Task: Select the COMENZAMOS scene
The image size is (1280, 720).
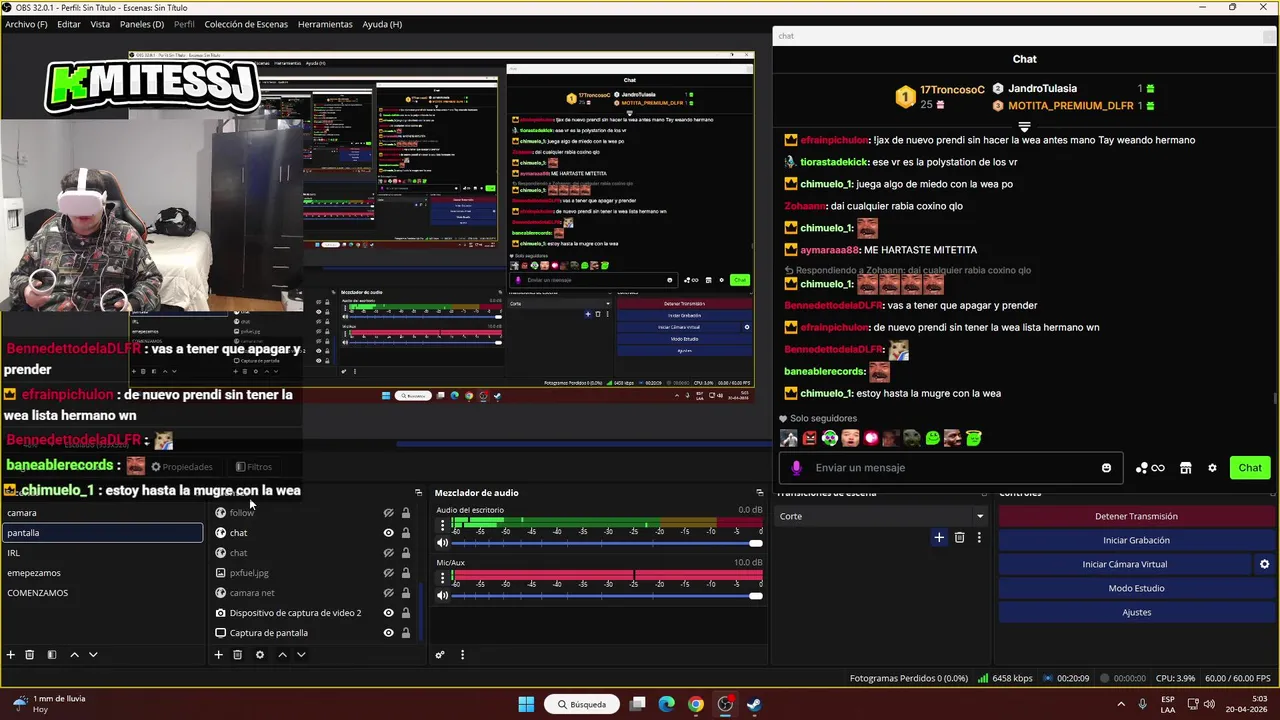Action: (x=102, y=593)
